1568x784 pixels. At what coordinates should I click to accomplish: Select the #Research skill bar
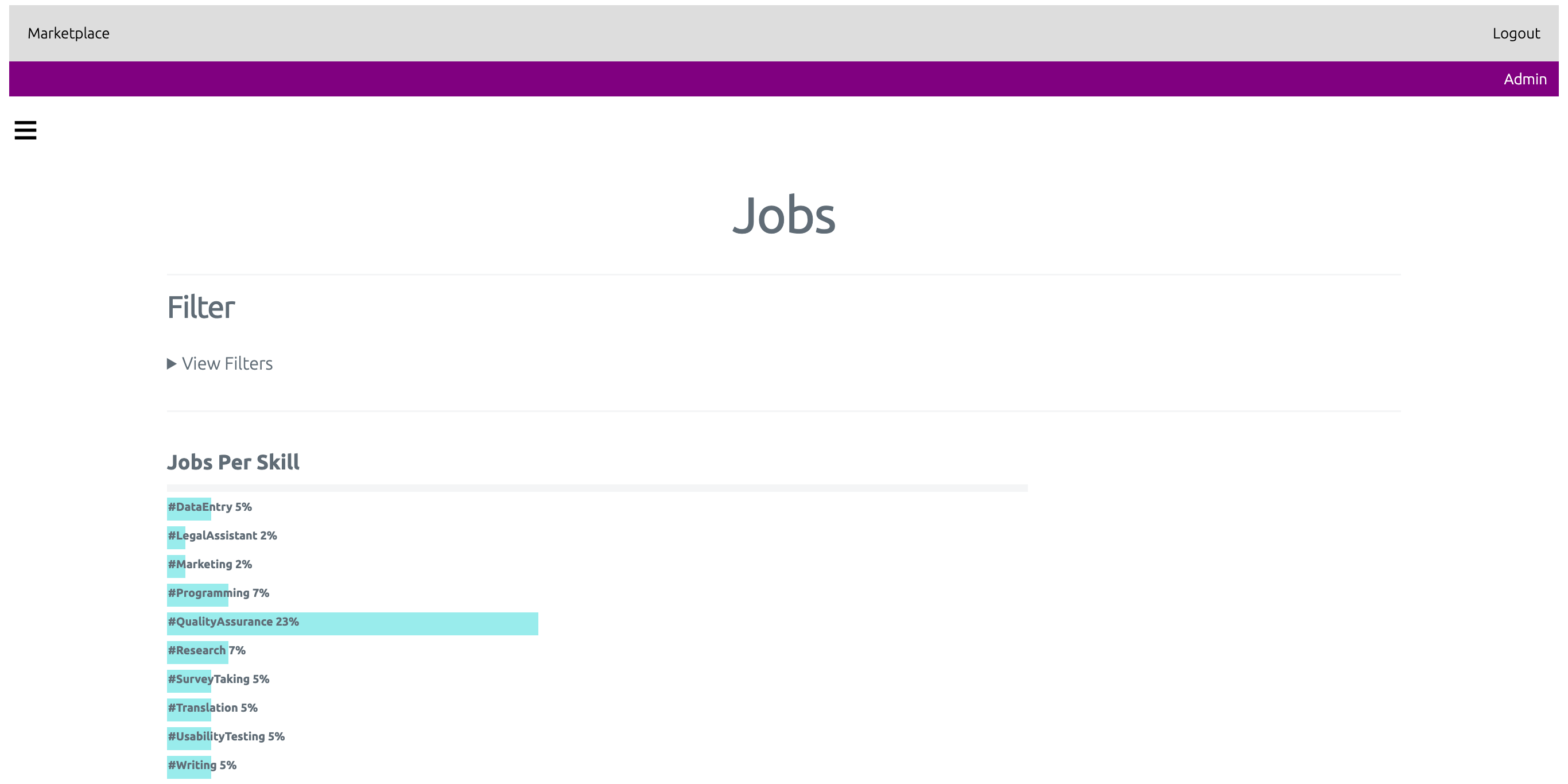pyautogui.click(x=198, y=653)
